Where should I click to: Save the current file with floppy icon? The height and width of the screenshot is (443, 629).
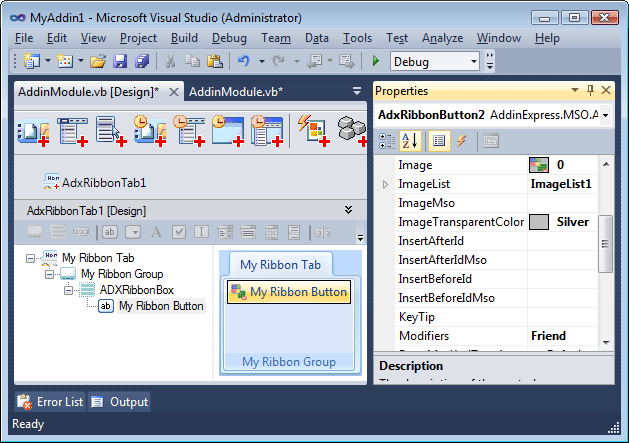120,61
